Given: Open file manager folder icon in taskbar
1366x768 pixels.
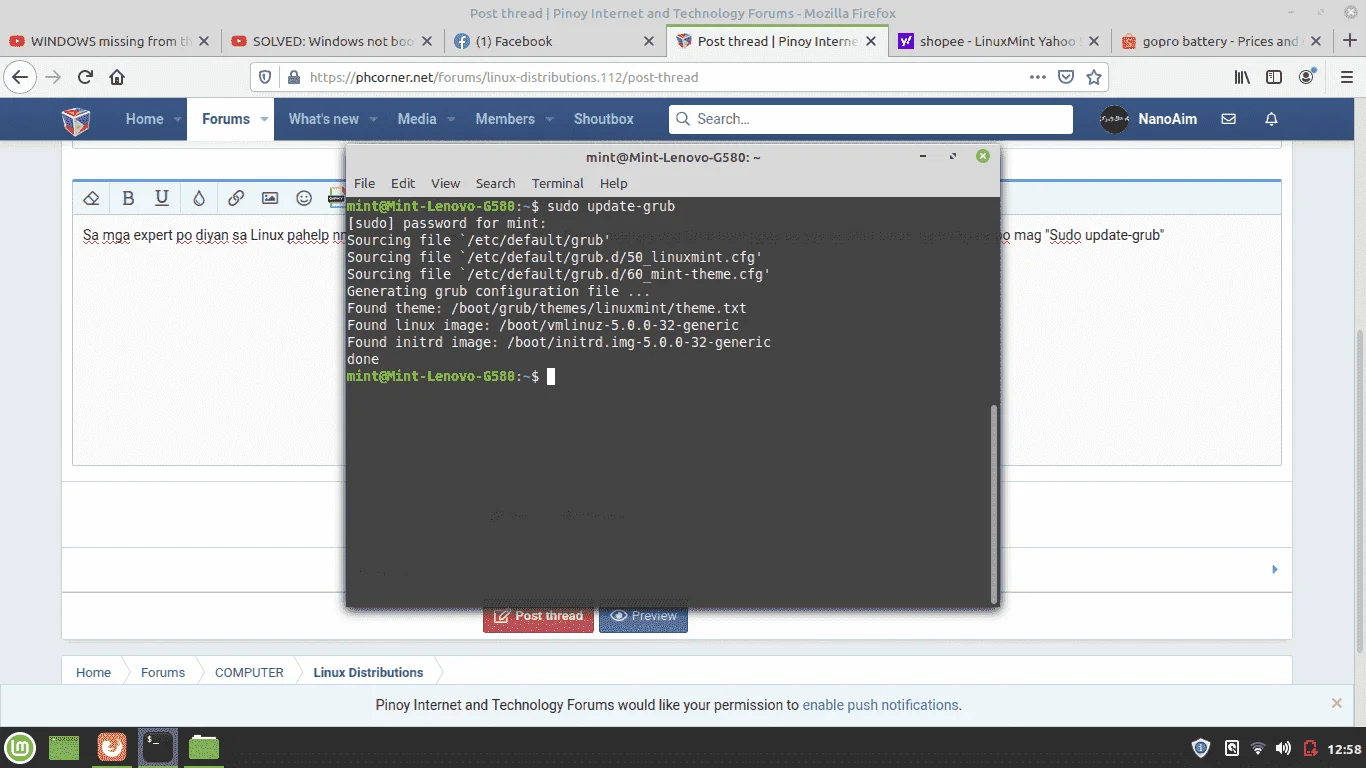Looking at the screenshot, I should 204,747.
